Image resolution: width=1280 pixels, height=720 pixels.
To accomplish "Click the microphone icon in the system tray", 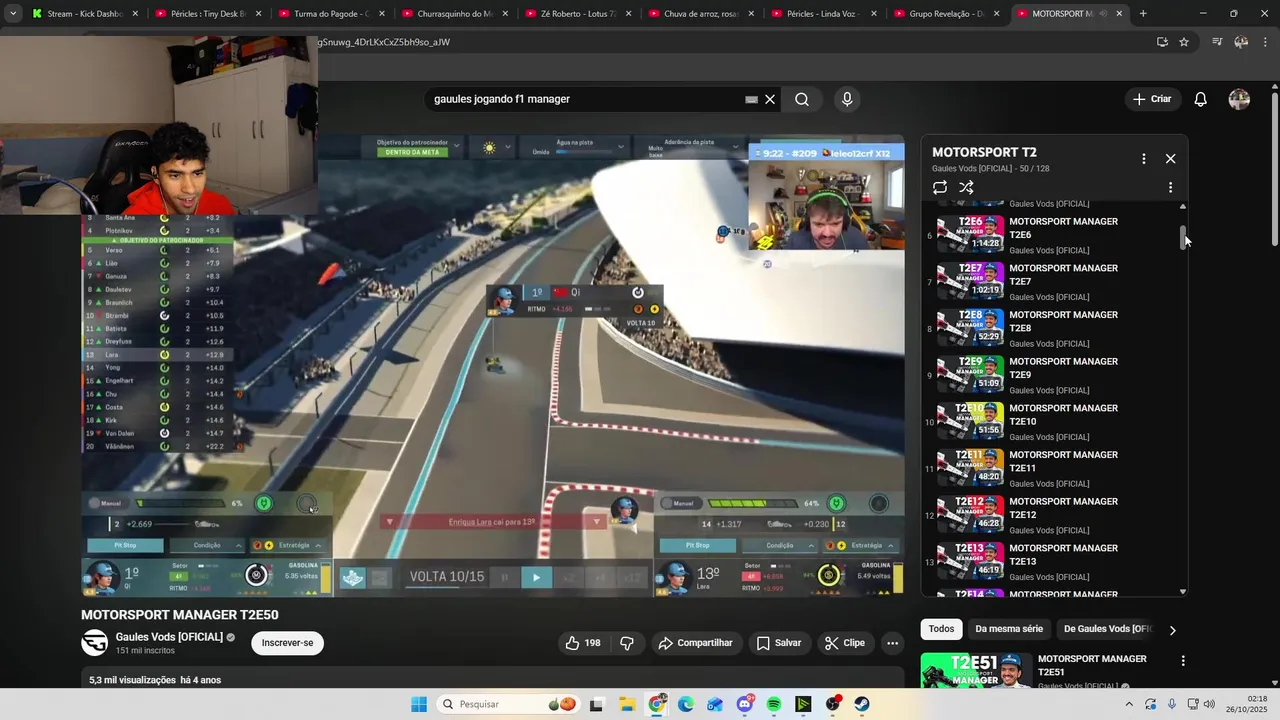I will [1172, 704].
